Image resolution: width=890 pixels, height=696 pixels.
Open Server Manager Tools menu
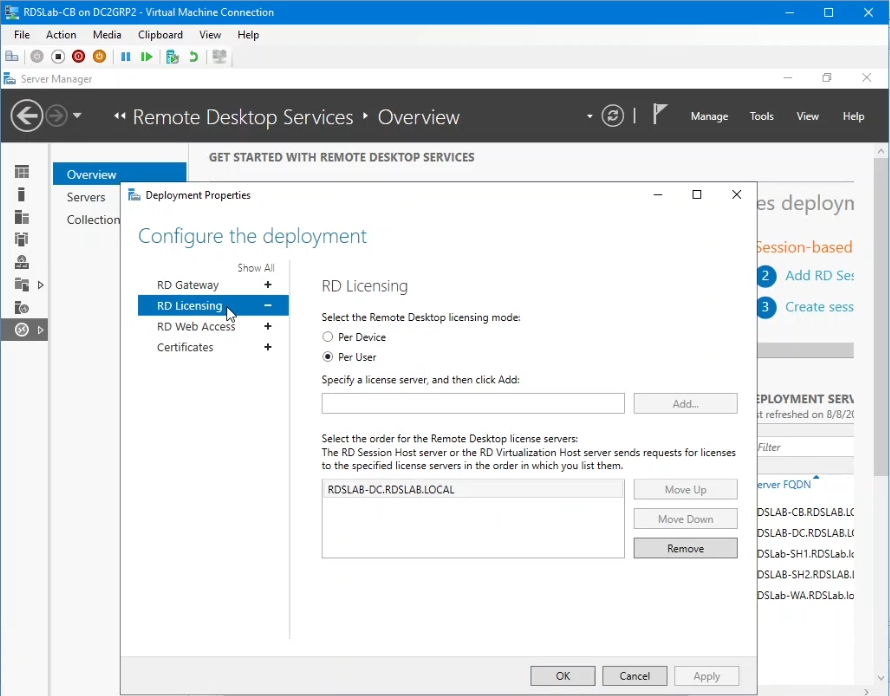click(x=762, y=116)
